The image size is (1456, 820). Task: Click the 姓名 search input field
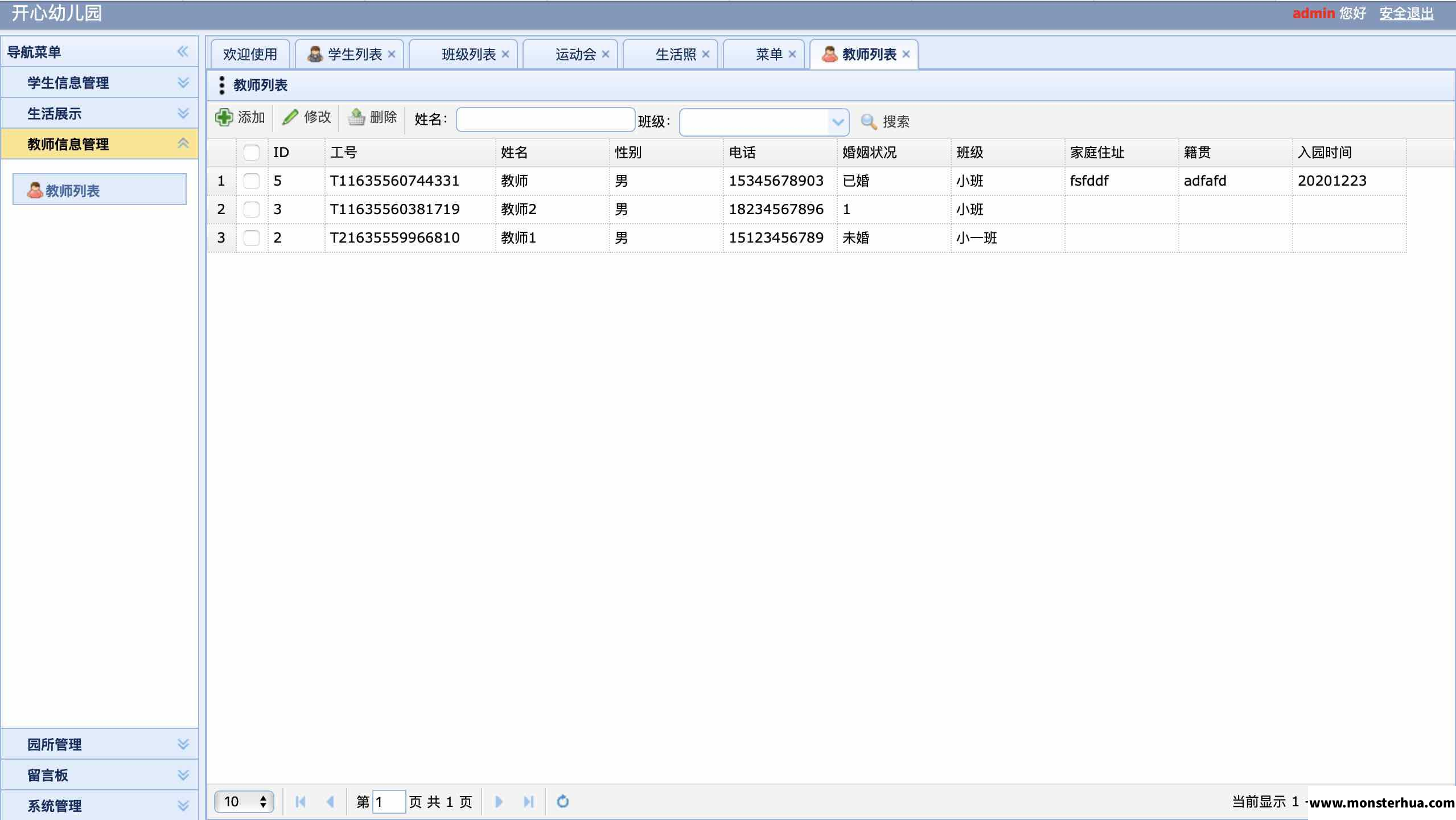[546, 120]
